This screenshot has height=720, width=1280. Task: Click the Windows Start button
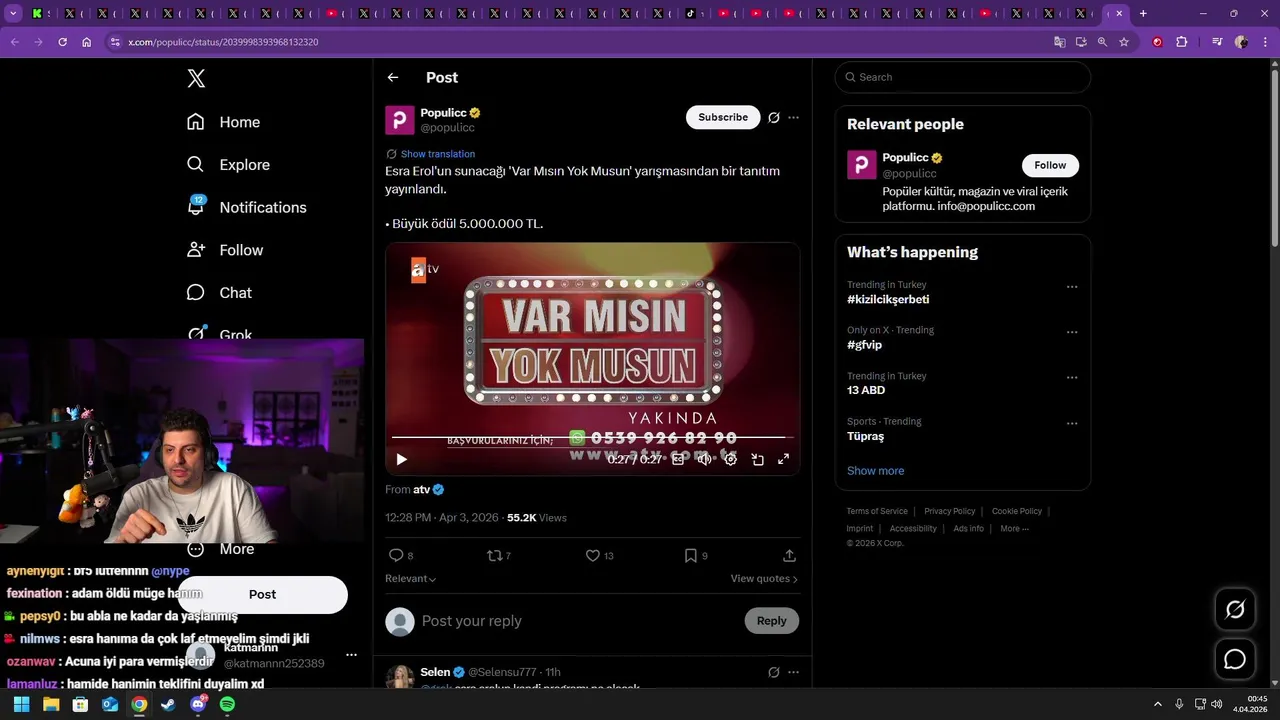tap(21, 704)
